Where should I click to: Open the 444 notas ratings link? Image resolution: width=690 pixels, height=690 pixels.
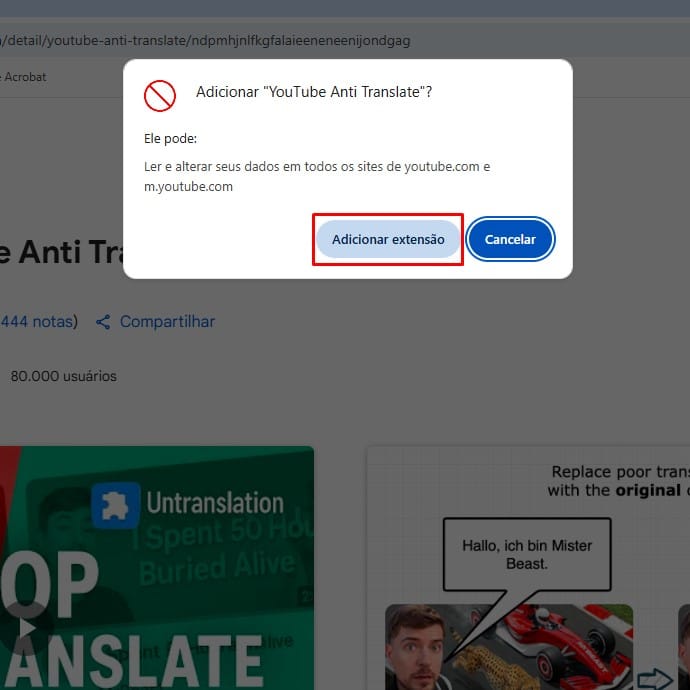[36, 322]
